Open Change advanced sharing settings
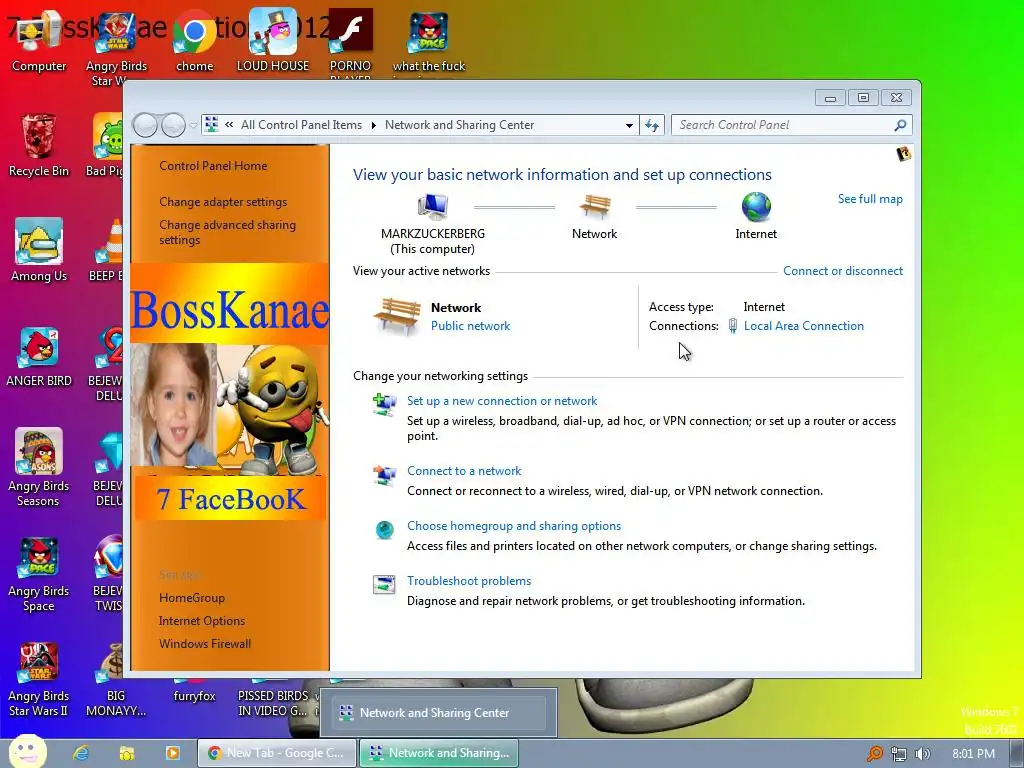Image resolution: width=1024 pixels, height=768 pixels. click(227, 232)
